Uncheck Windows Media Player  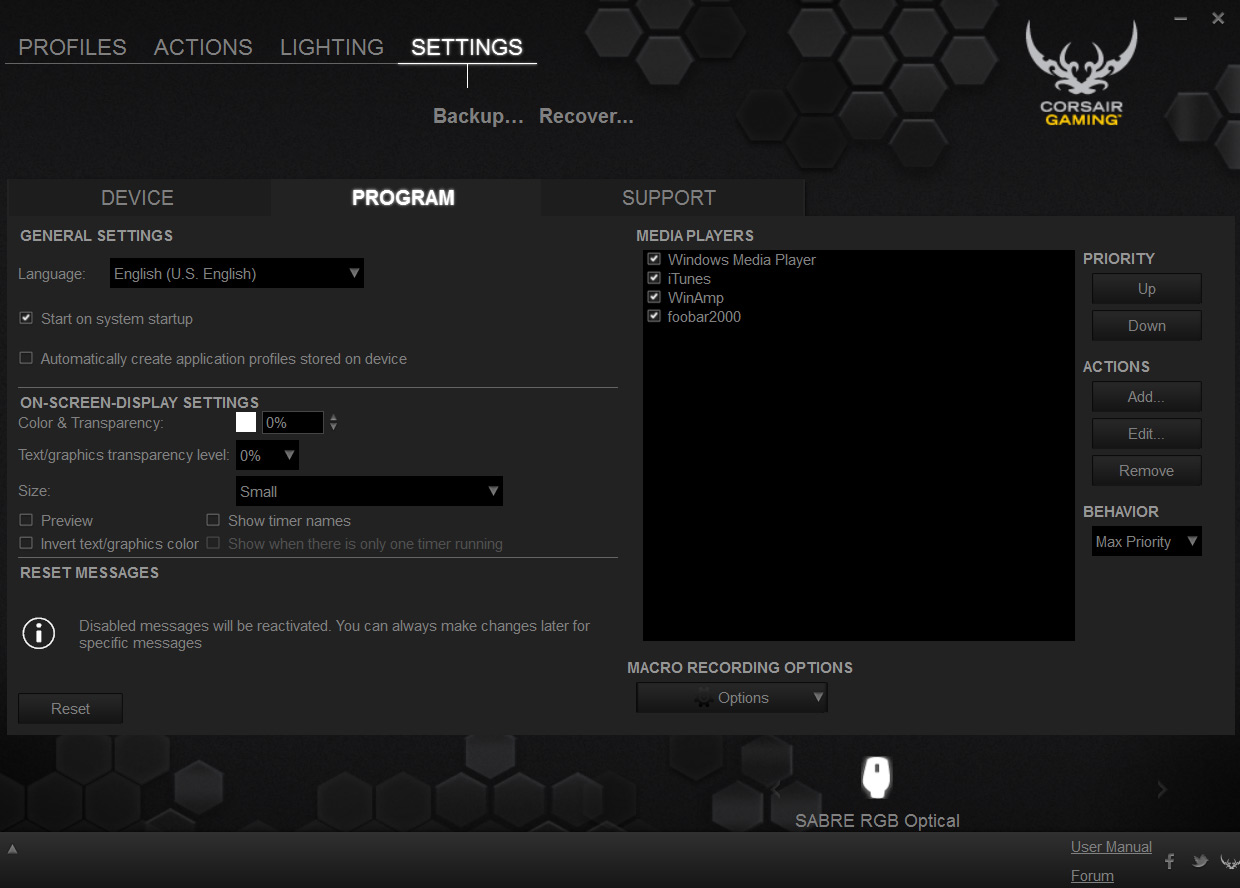click(x=654, y=259)
